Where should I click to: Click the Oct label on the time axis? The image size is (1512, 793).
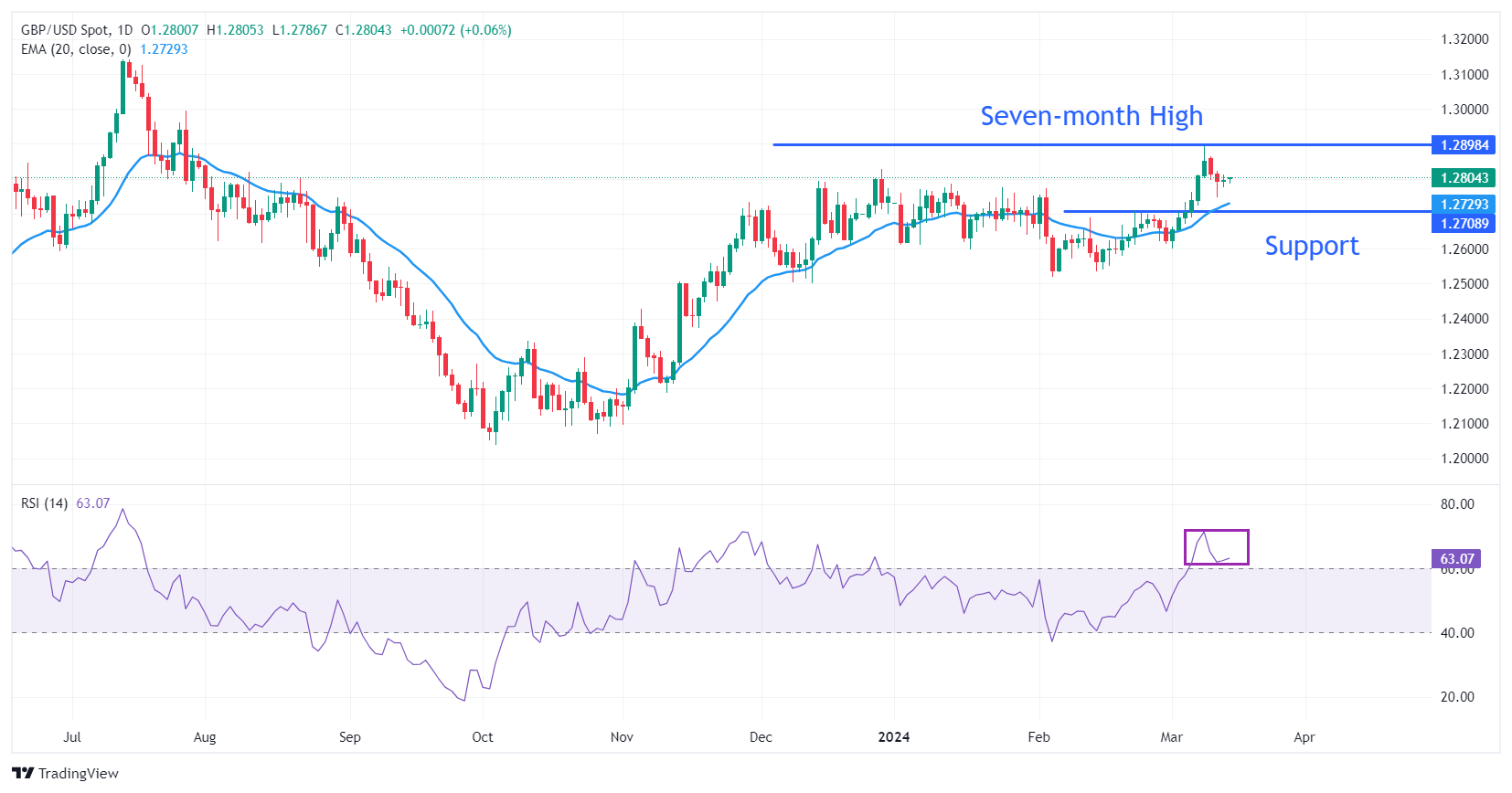(x=482, y=737)
